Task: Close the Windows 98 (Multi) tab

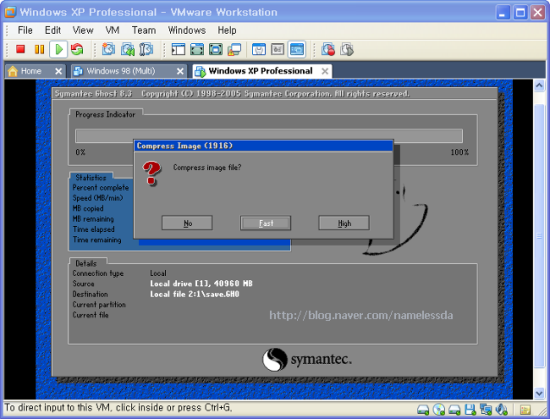Action: tap(180, 72)
